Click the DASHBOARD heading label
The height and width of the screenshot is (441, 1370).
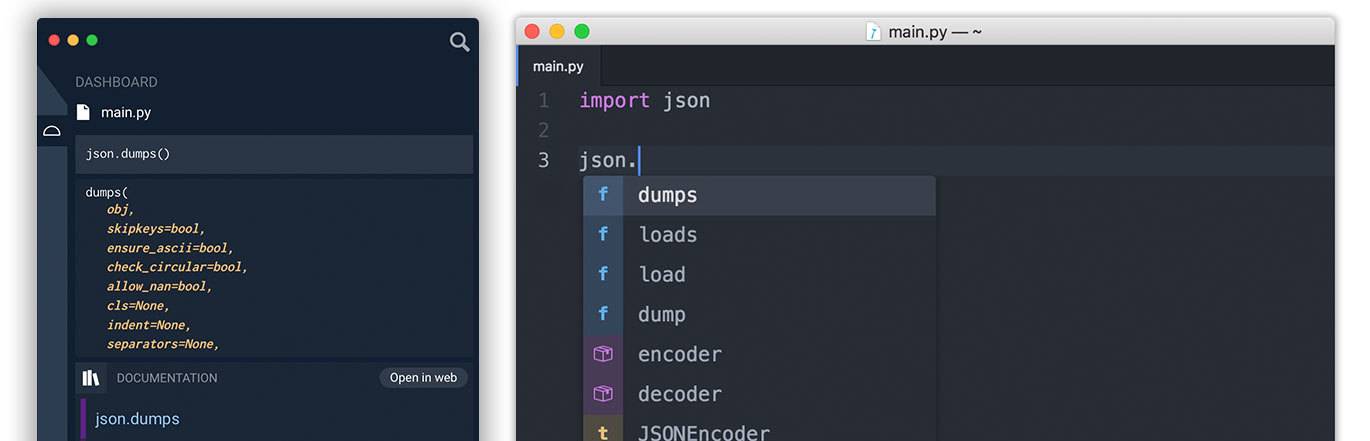[116, 82]
